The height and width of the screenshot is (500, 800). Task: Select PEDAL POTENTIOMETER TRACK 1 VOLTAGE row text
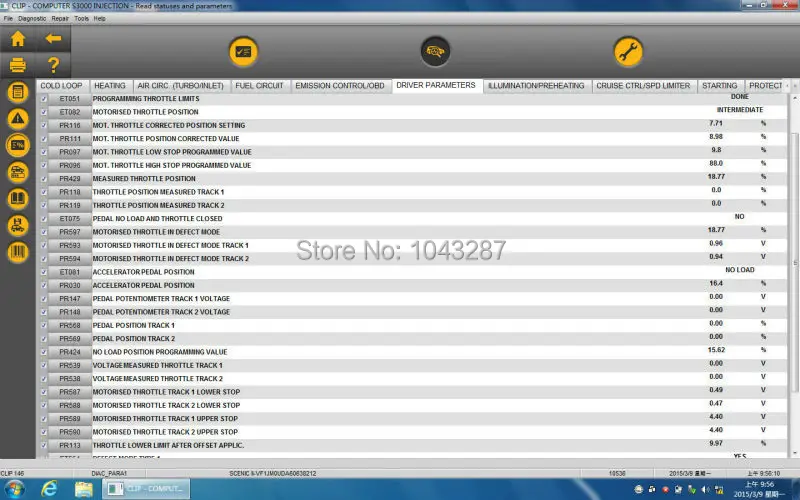(161, 298)
